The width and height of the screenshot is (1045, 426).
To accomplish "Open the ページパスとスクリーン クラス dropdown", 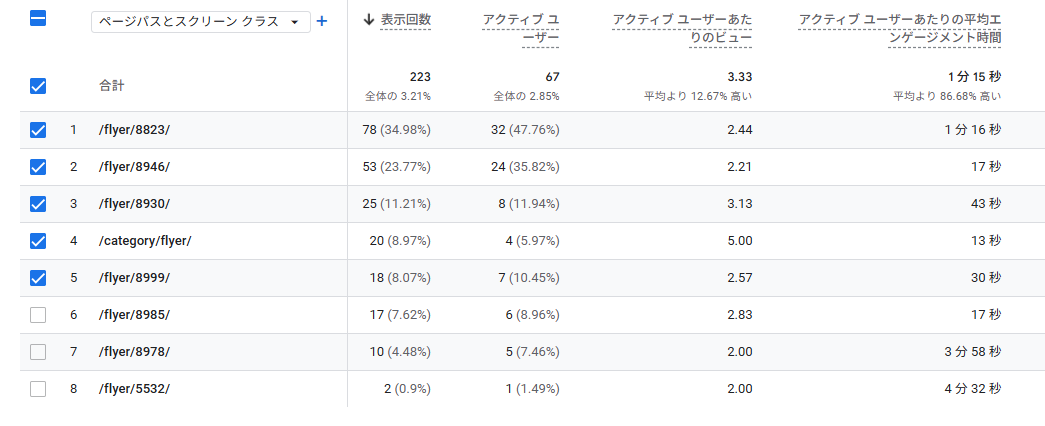I will (200, 22).
